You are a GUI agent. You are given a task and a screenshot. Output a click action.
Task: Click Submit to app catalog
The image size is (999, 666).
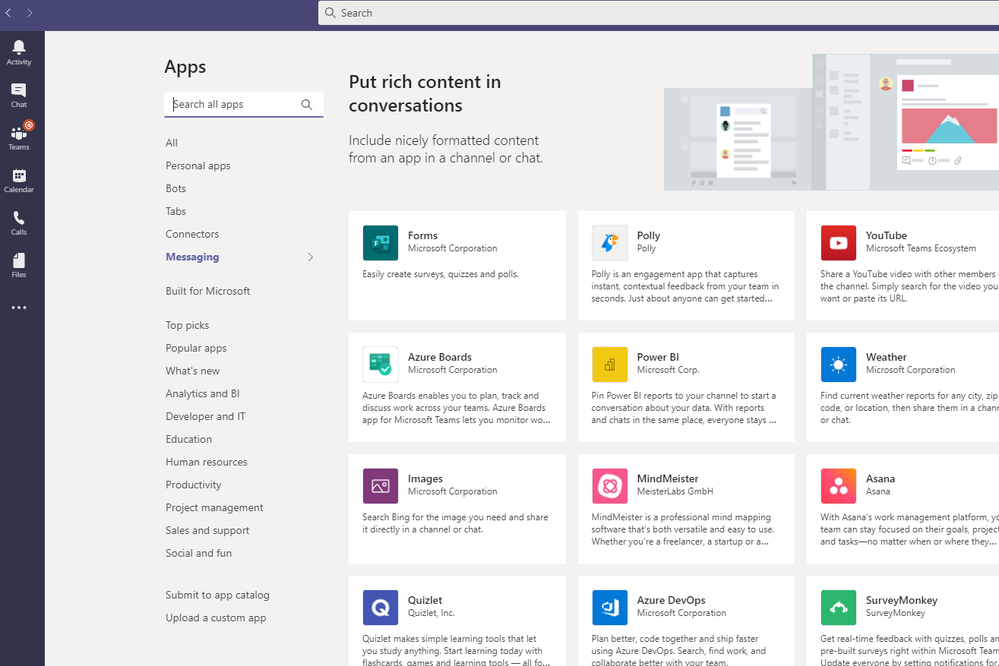[217, 595]
